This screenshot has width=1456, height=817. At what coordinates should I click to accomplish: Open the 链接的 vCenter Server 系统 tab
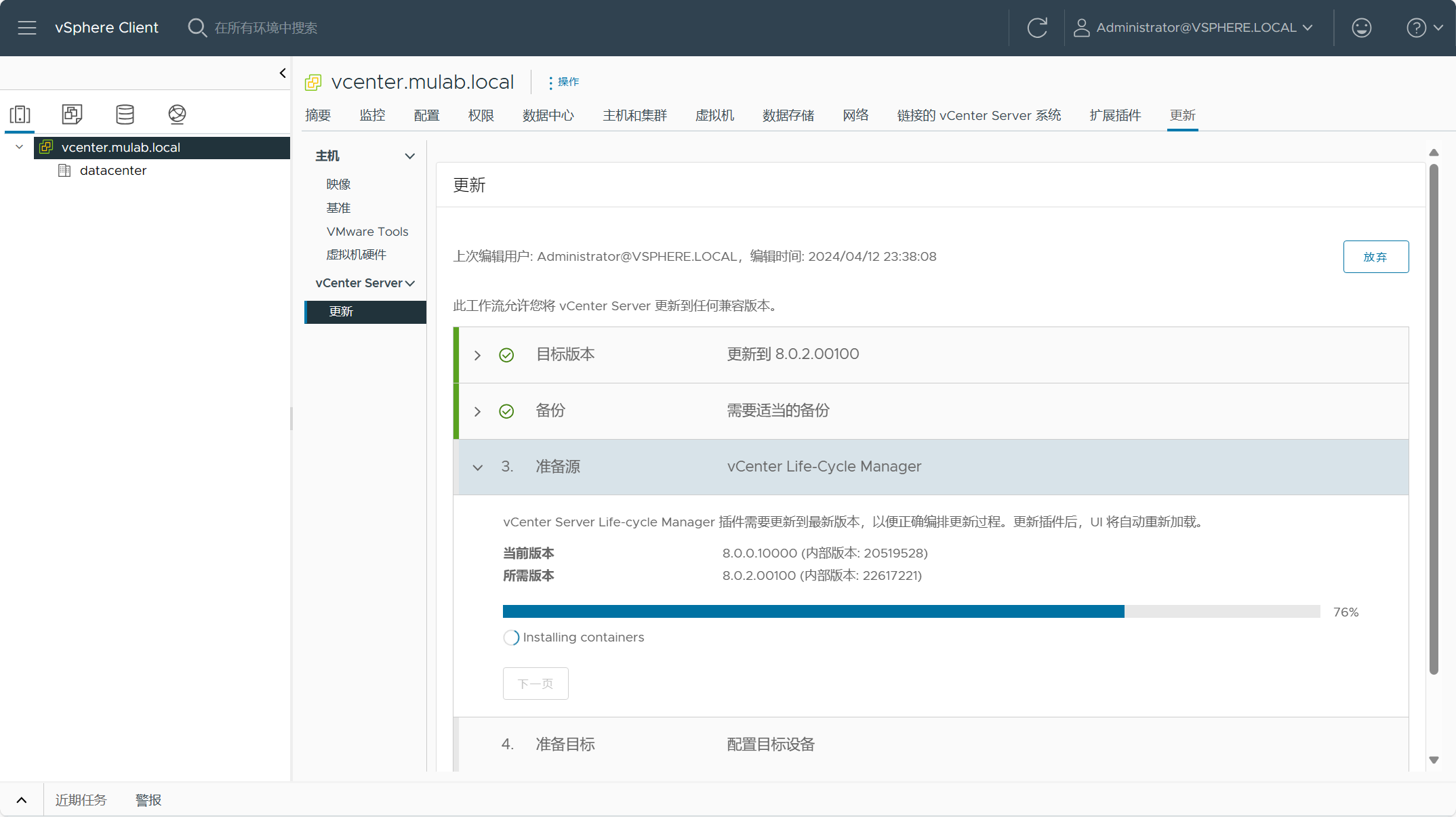tap(979, 115)
